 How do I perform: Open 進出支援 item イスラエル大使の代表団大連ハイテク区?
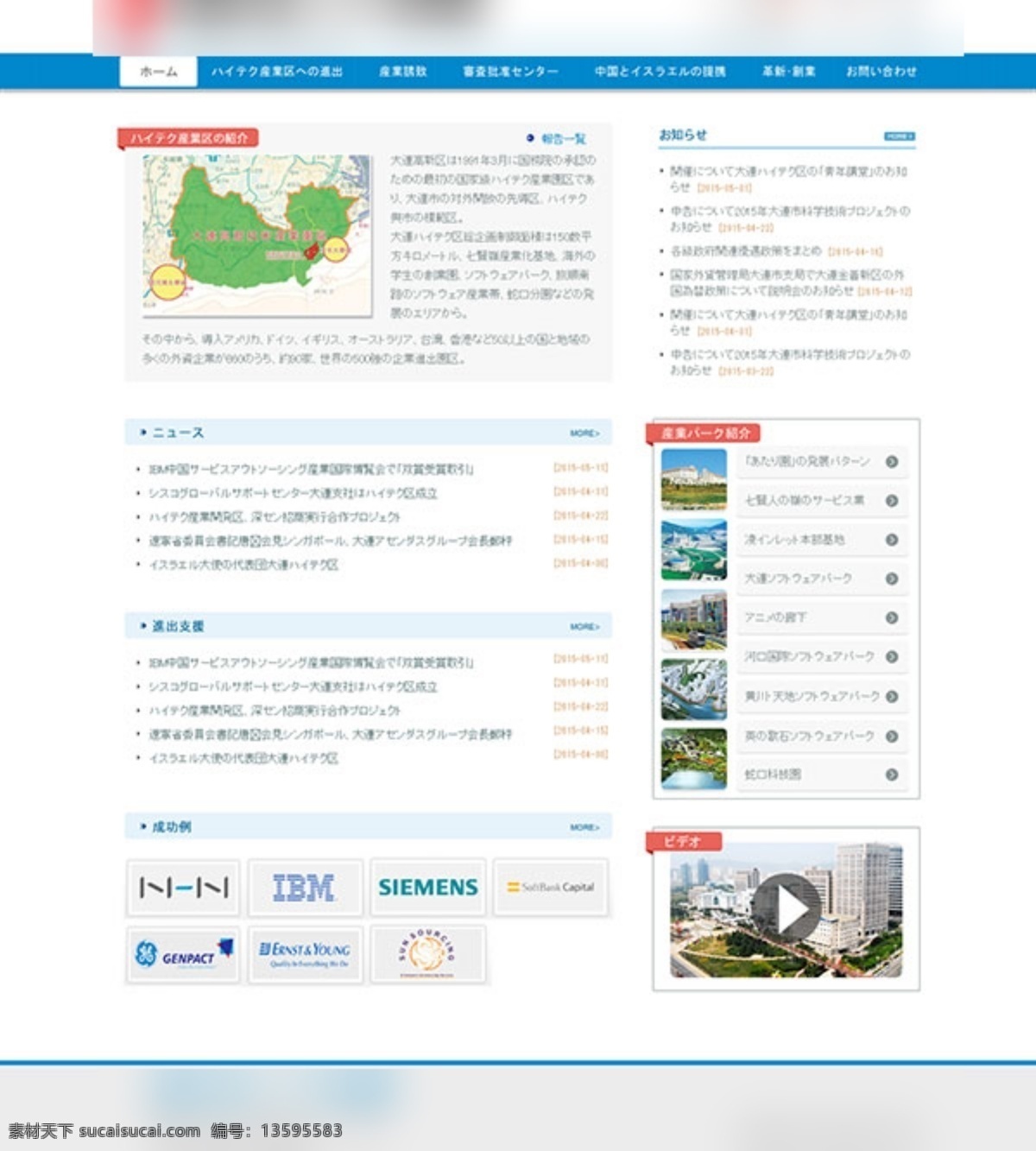[243, 758]
